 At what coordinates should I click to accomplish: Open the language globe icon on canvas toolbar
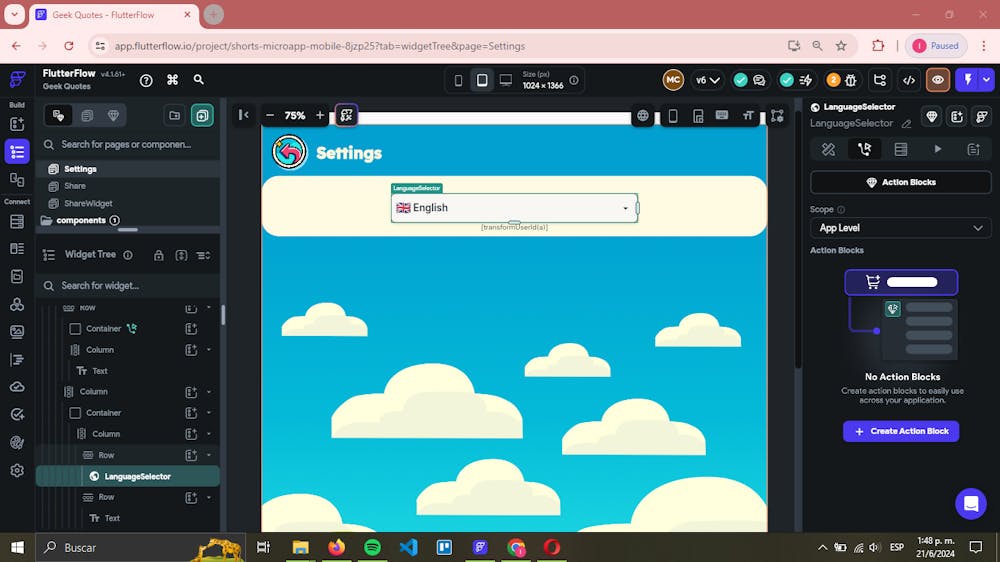[x=643, y=116]
